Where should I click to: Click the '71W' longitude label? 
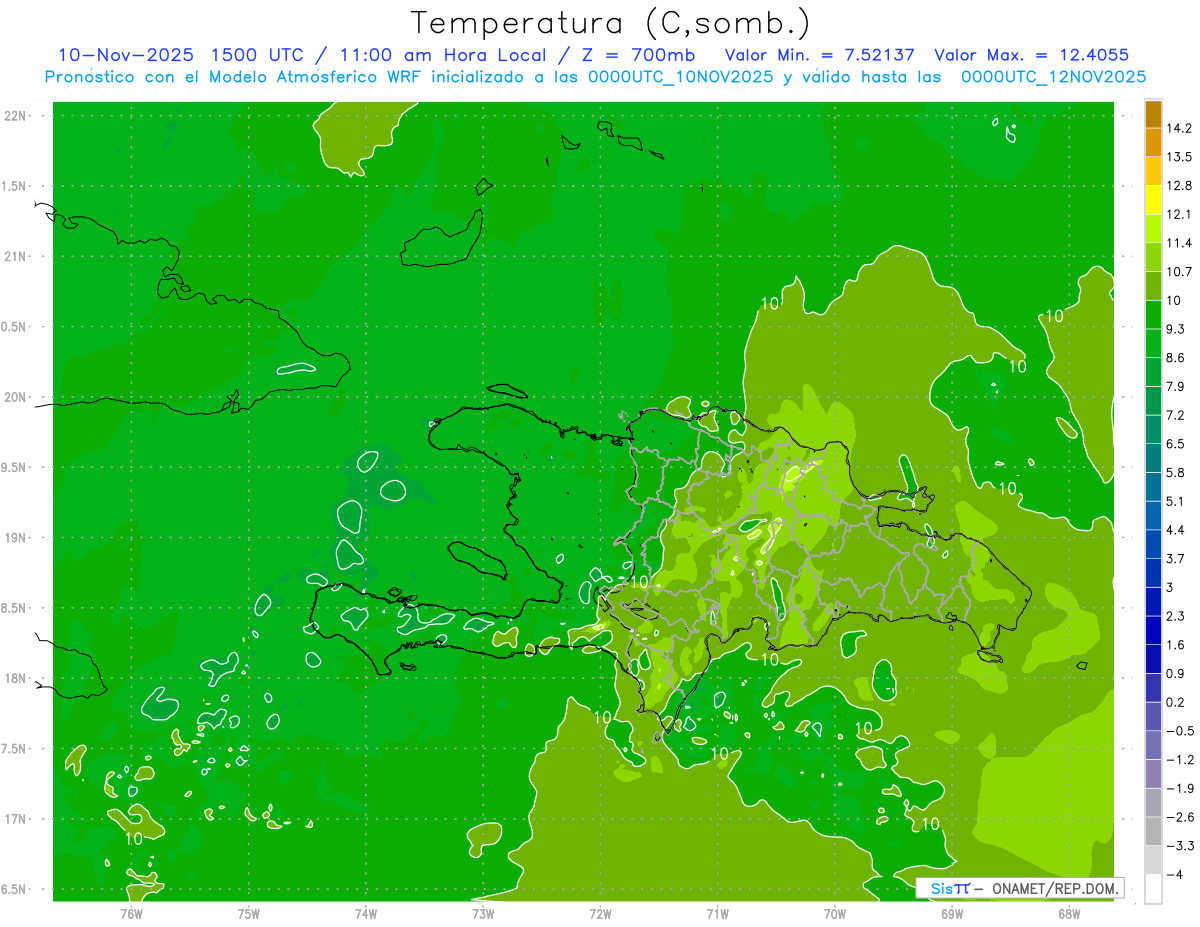pos(717,913)
